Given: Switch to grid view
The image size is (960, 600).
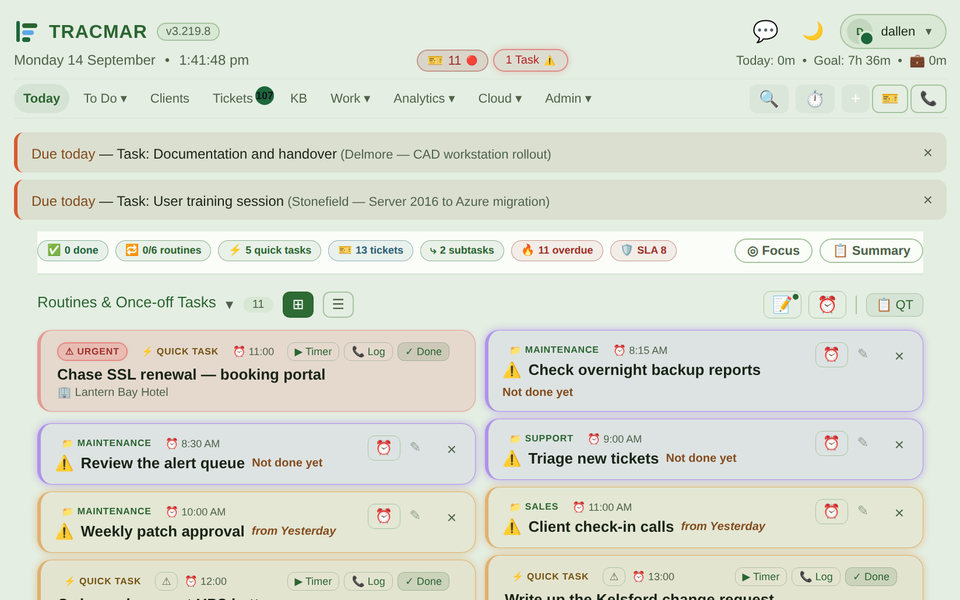Looking at the screenshot, I should coord(298,304).
